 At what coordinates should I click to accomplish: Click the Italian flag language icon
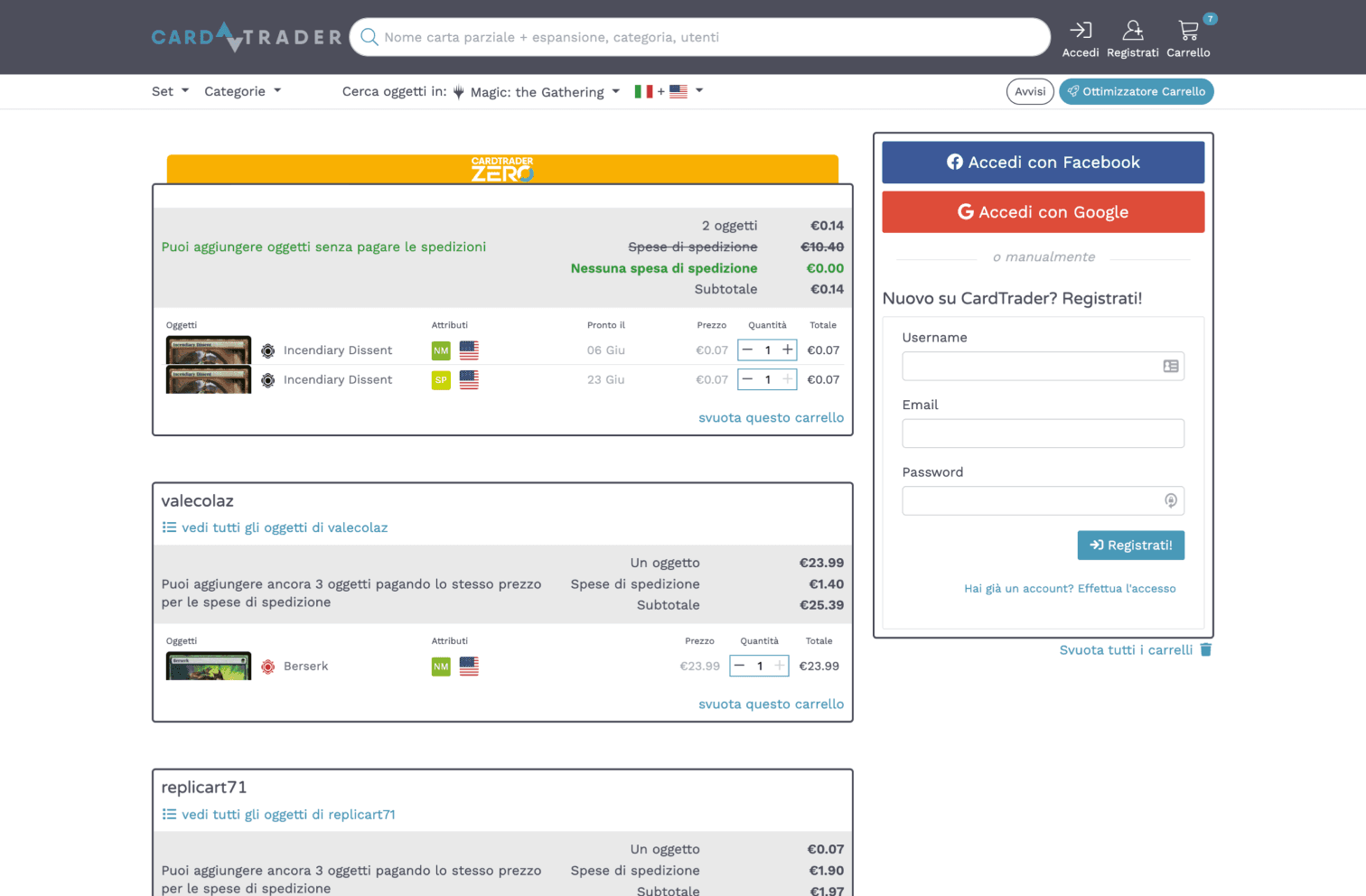click(x=643, y=91)
